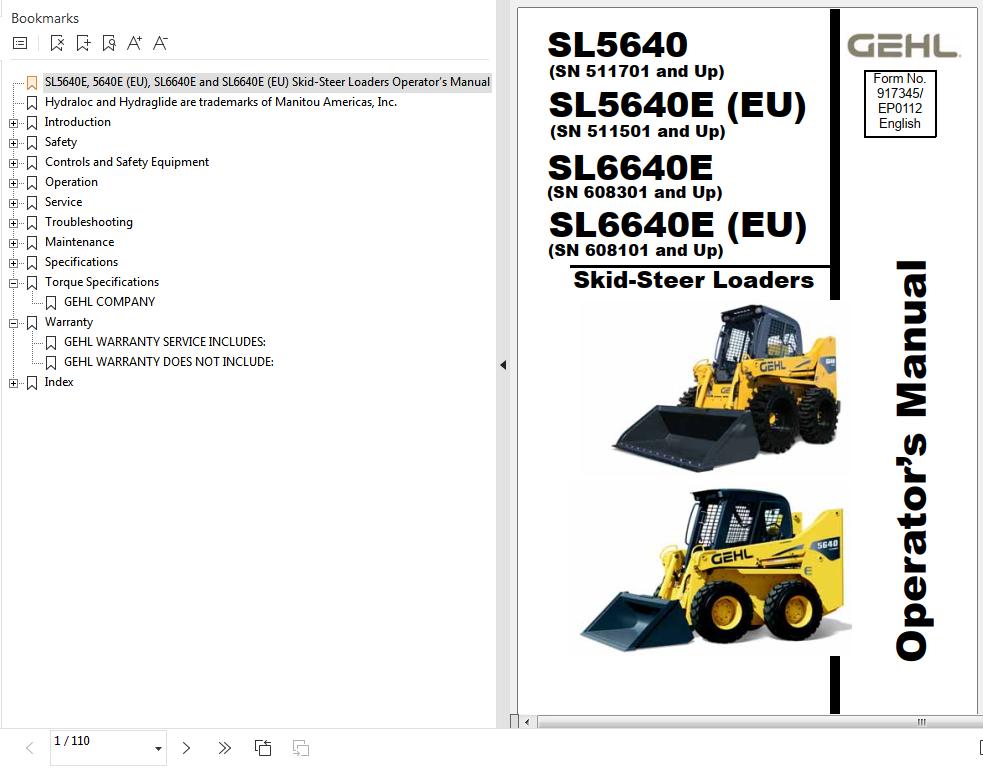This screenshot has width=983, height=768.
Task: Open the Index bookmark
Action: 59,382
